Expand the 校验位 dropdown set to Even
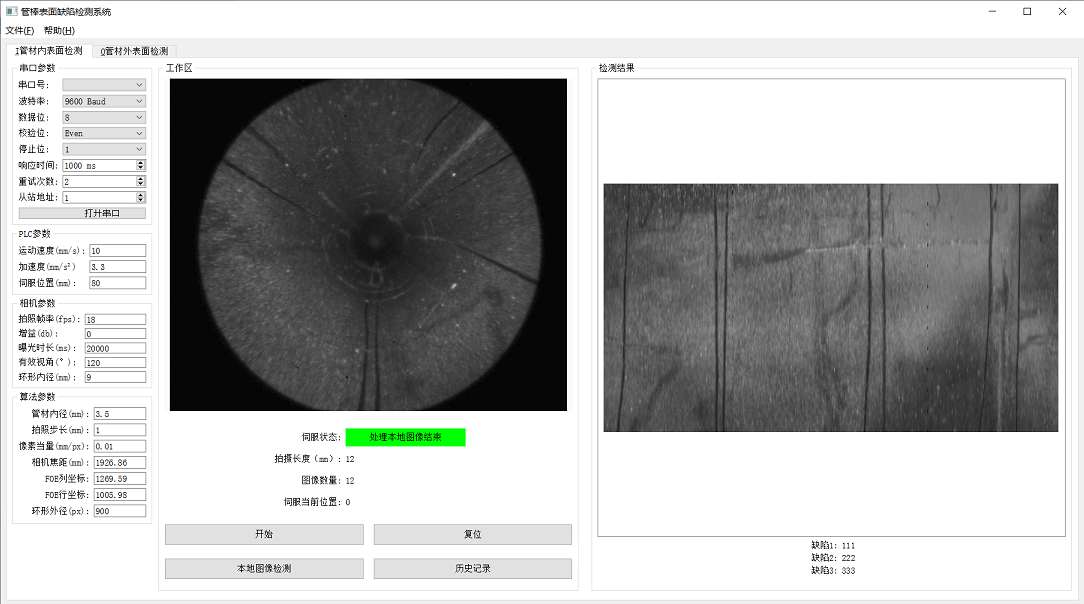Screen dimensions: 1084x604 pos(104,133)
